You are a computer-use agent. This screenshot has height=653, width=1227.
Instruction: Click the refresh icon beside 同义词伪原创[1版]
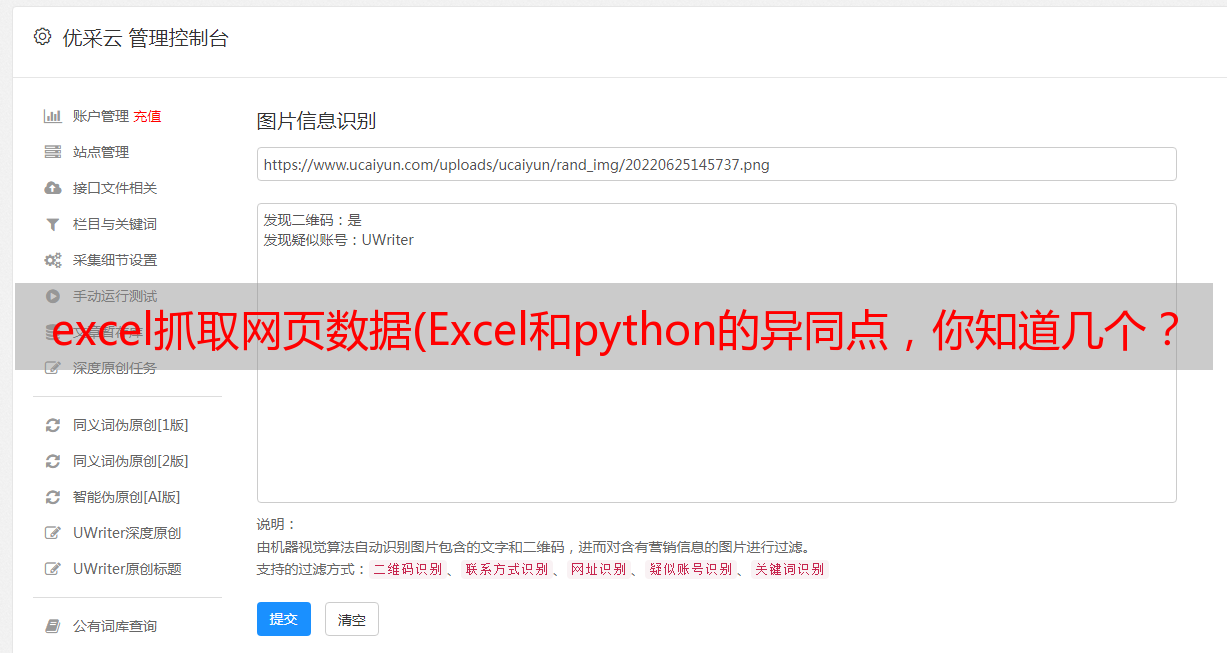pos(53,425)
